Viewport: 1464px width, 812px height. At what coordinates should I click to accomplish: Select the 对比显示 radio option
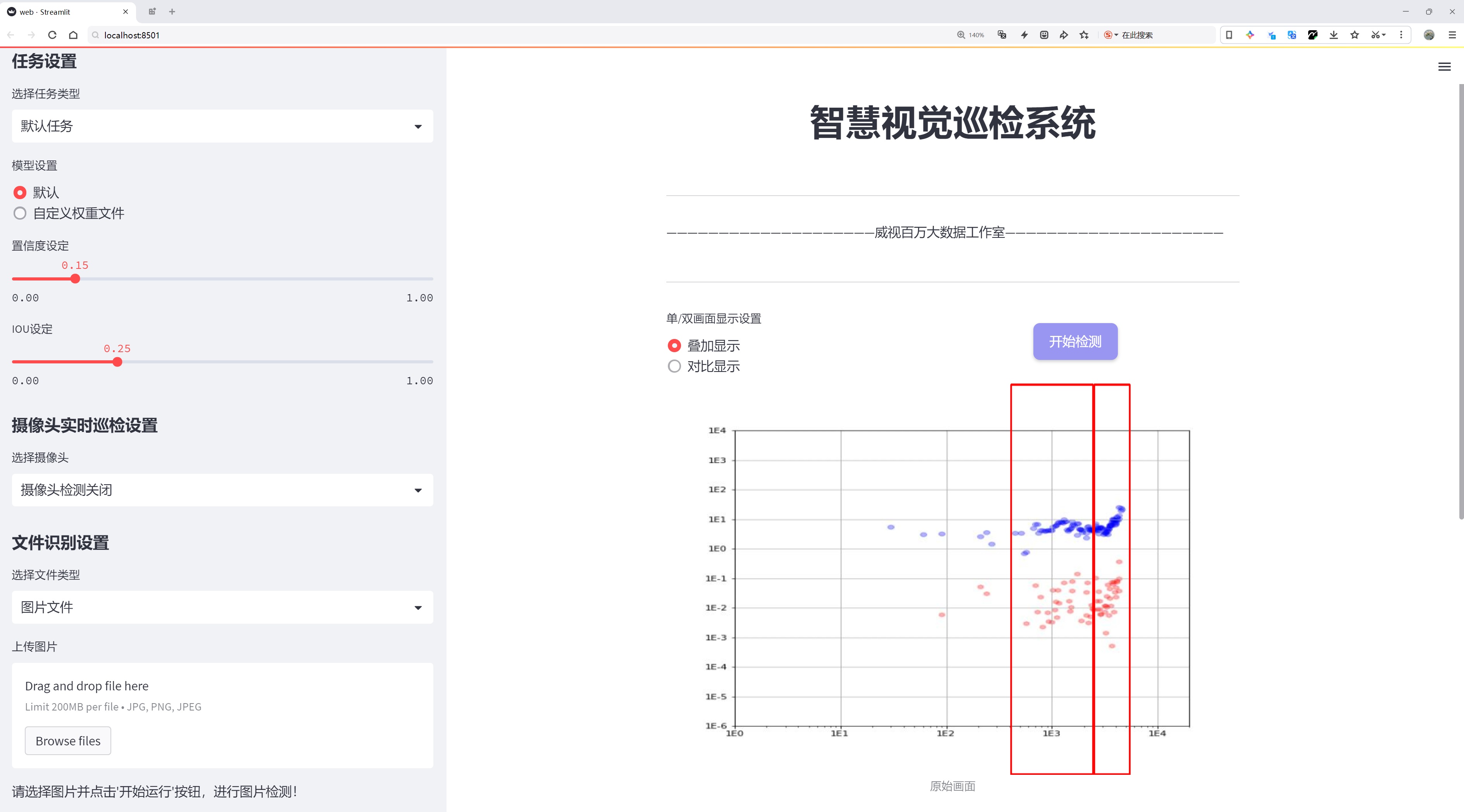[x=674, y=367]
